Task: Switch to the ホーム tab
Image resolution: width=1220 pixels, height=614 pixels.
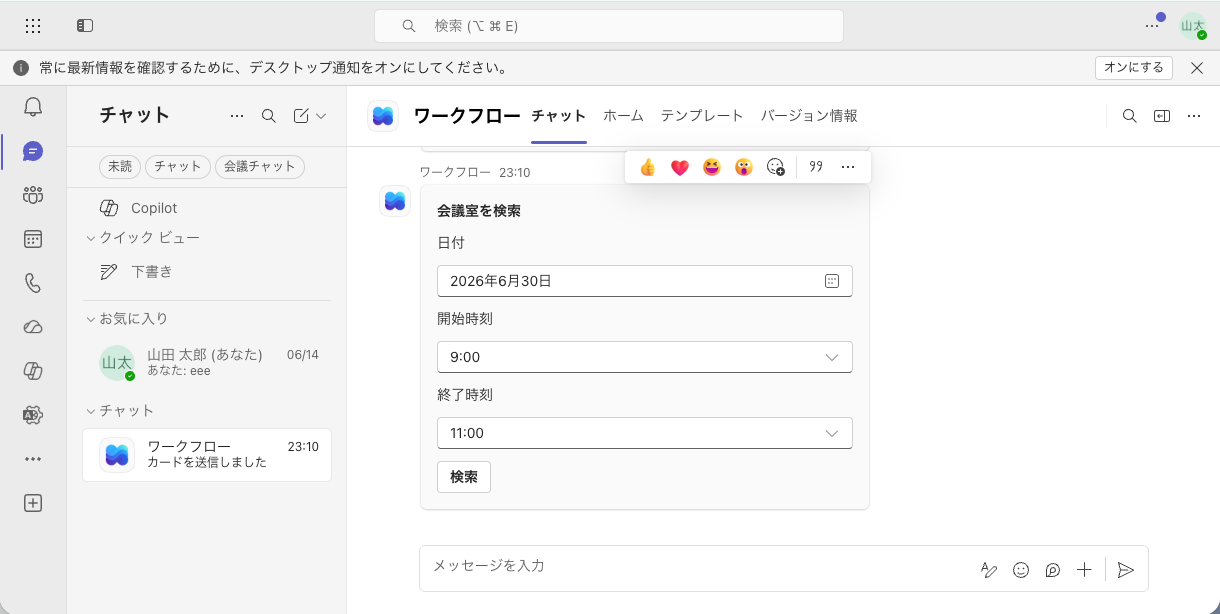Action: 623,116
